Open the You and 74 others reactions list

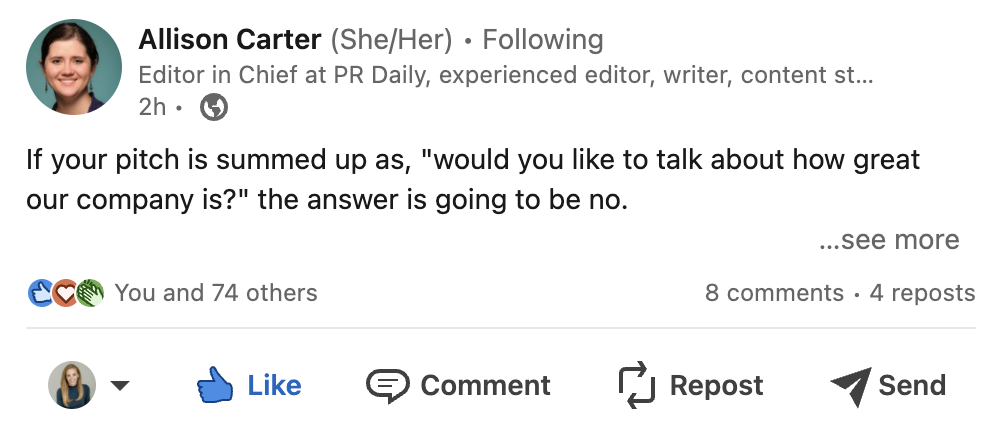(216, 293)
